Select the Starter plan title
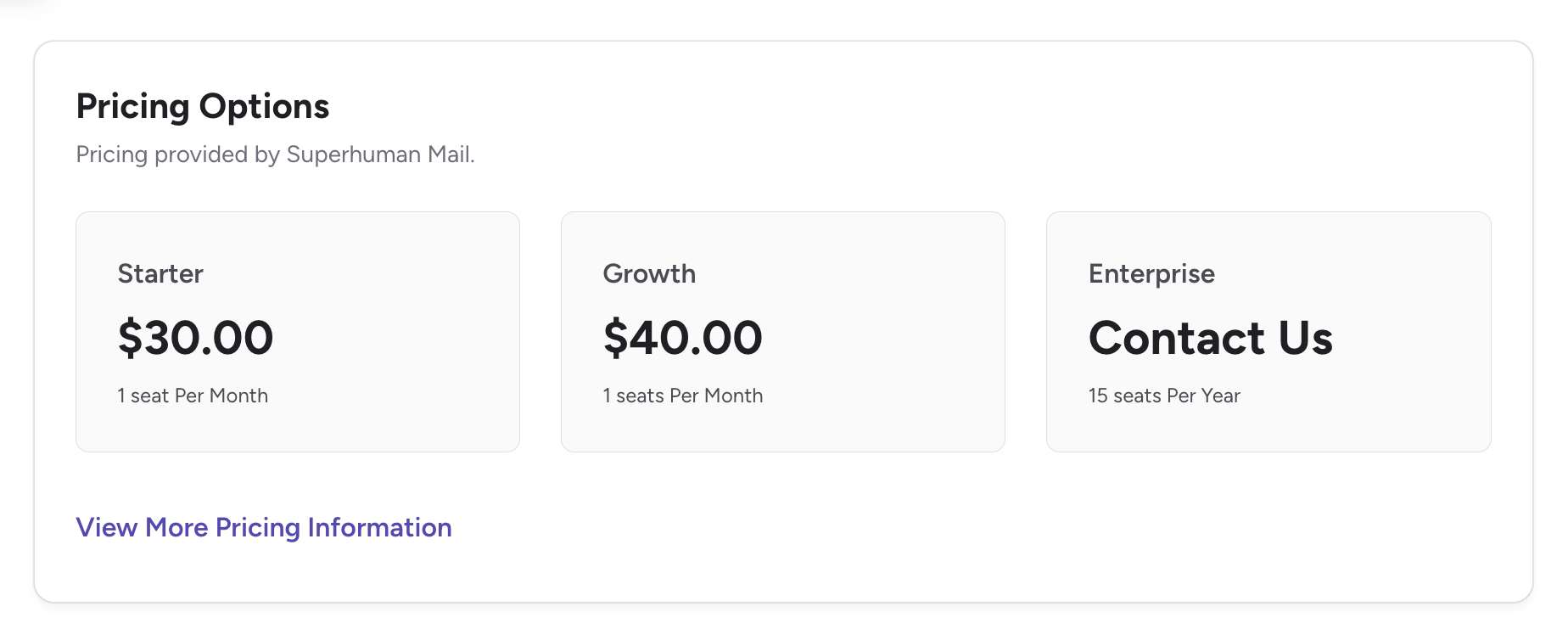Image resolution: width=1568 pixels, height=640 pixels. (160, 273)
